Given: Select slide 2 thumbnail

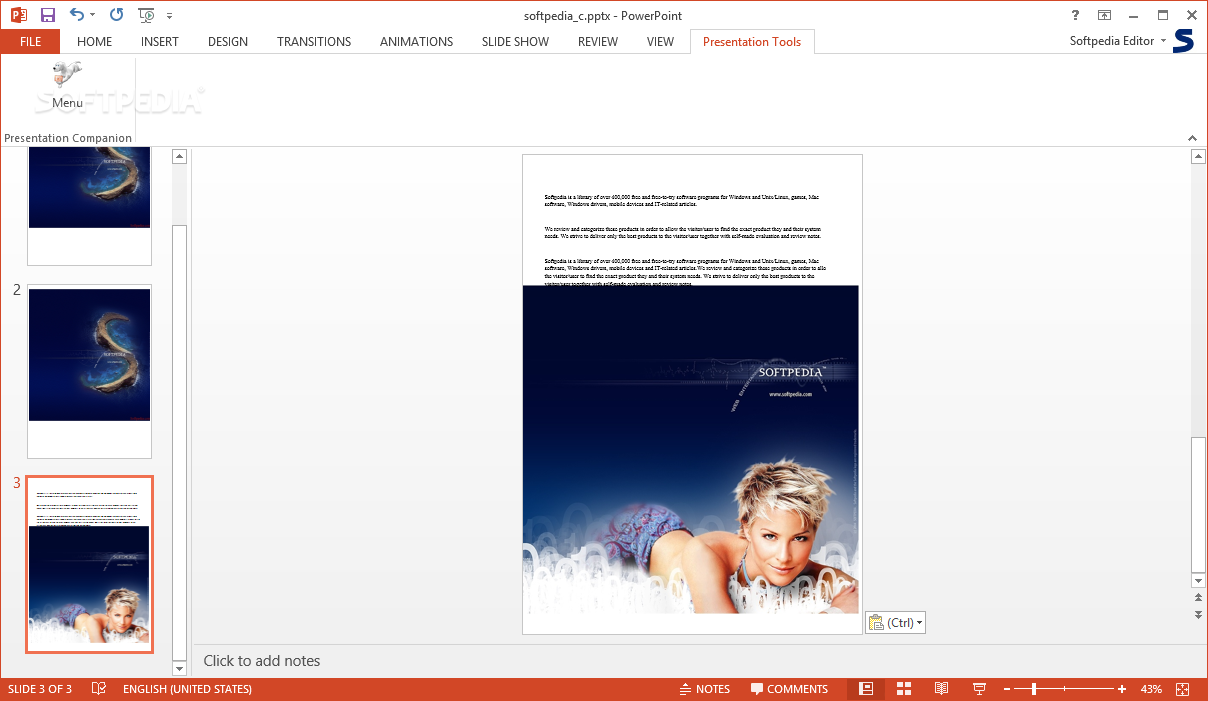Looking at the screenshot, I should [x=89, y=371].
